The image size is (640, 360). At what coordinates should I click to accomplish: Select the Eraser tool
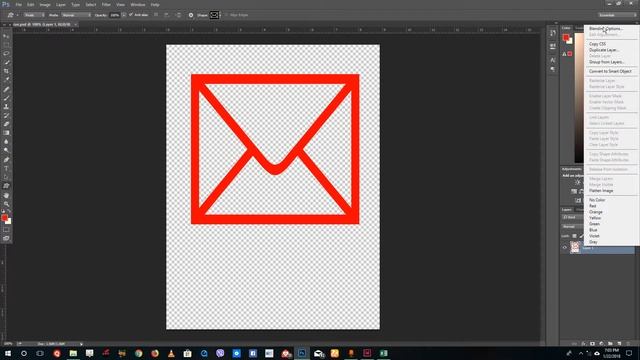pyautogui.click(x=6, y=124)
